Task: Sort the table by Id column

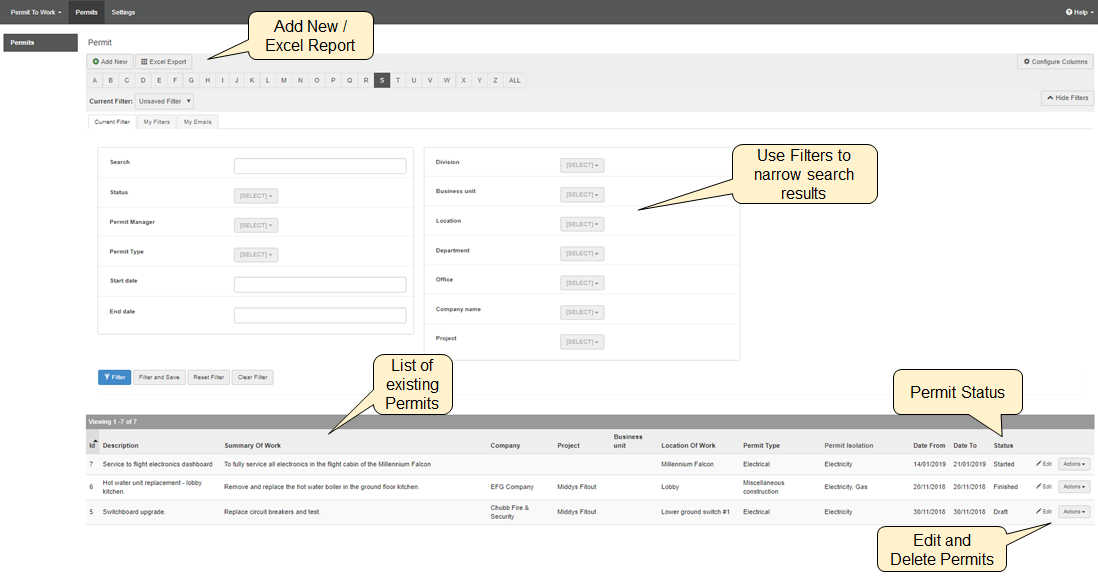Action: (x=92, y=445)
